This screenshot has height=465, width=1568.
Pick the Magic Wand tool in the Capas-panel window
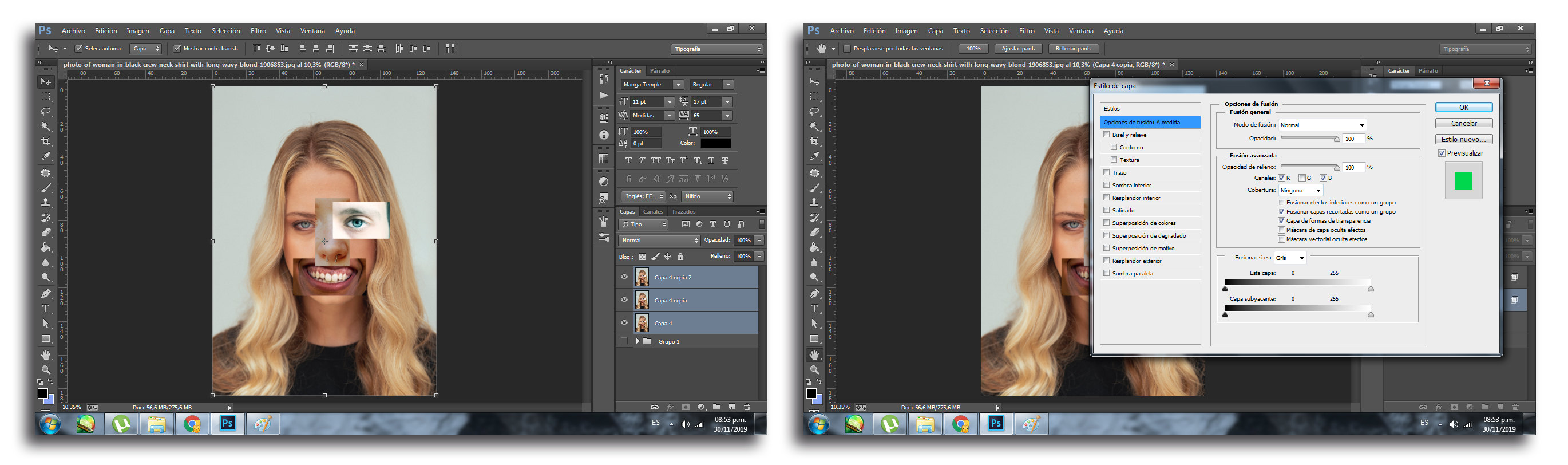[46, 127]
